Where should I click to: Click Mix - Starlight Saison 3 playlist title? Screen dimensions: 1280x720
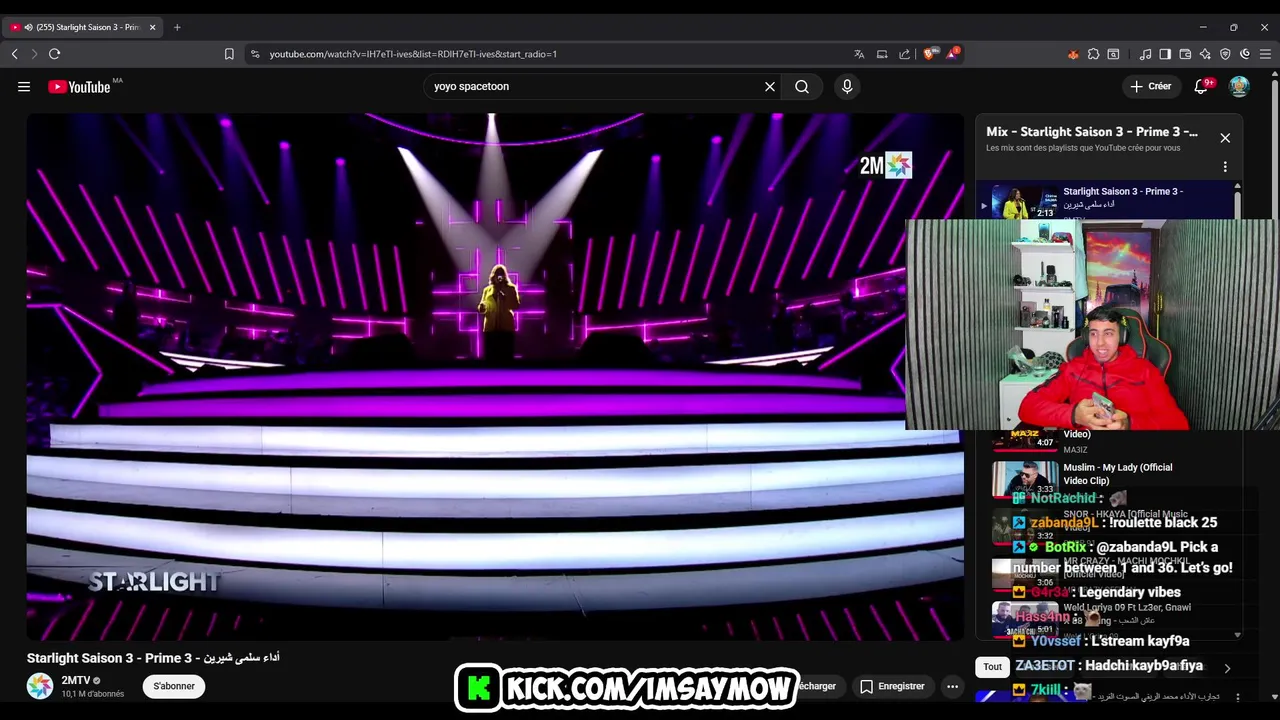click(1091, 131)
